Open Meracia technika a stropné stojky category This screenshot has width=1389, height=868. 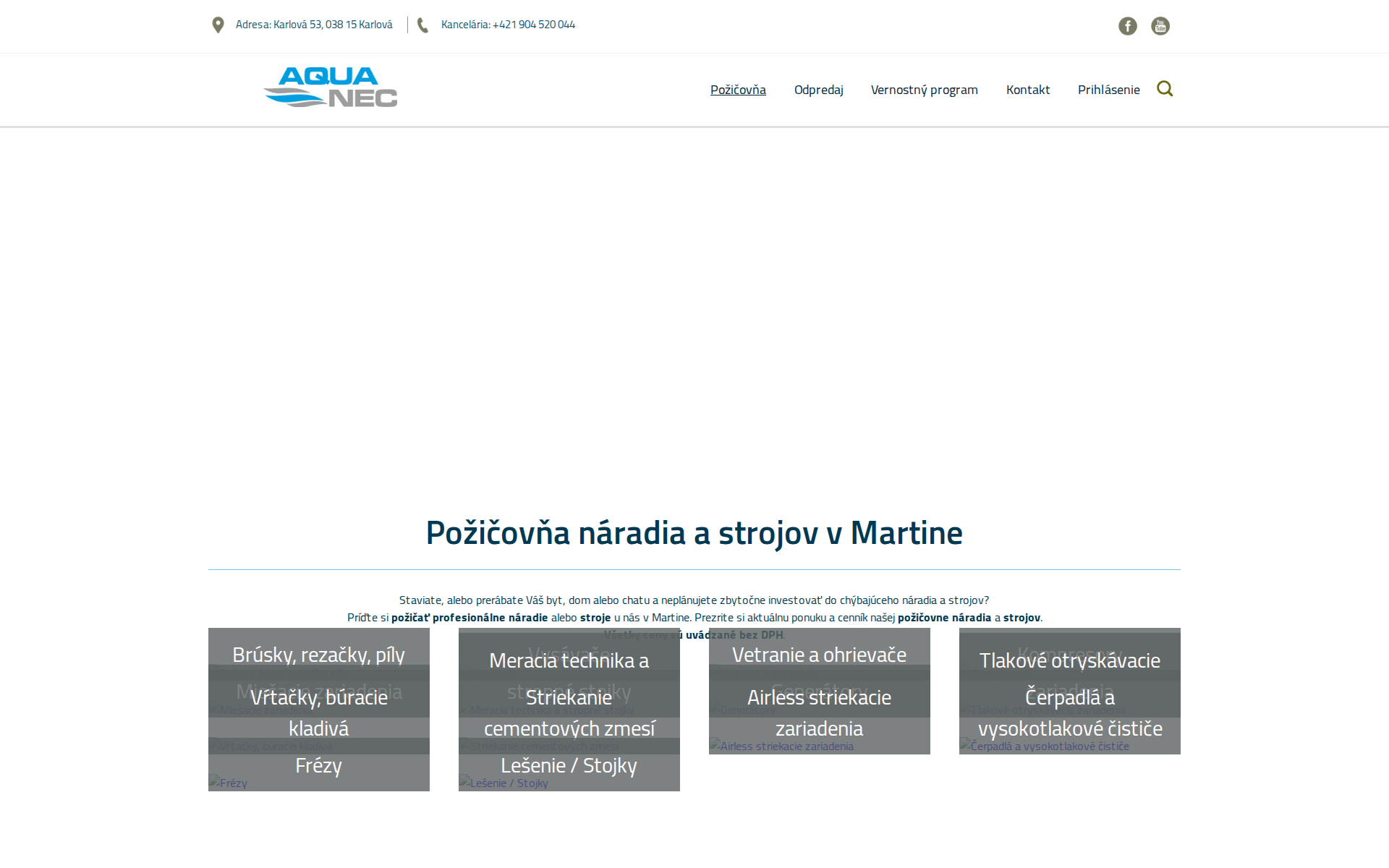[x=569, y=660]
